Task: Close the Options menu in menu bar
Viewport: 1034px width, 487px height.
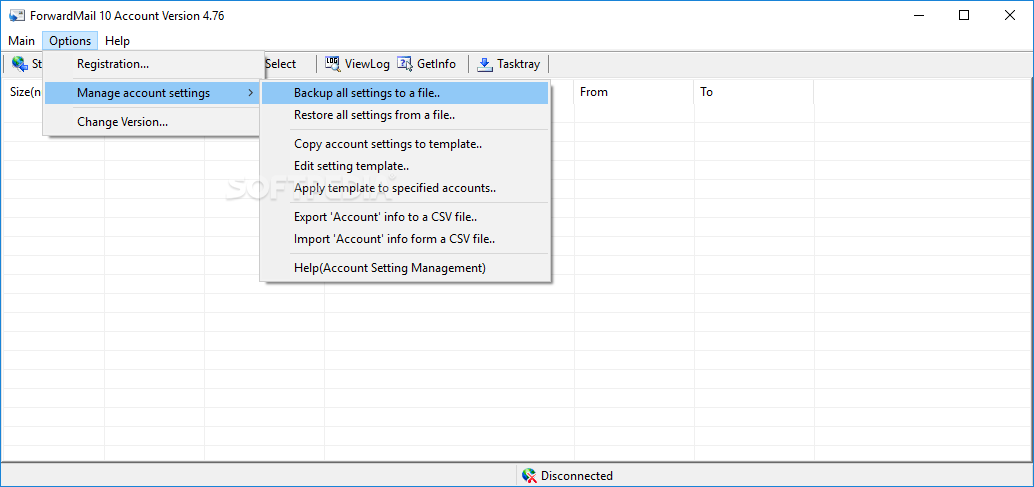Action: click(x=70, y=41)
